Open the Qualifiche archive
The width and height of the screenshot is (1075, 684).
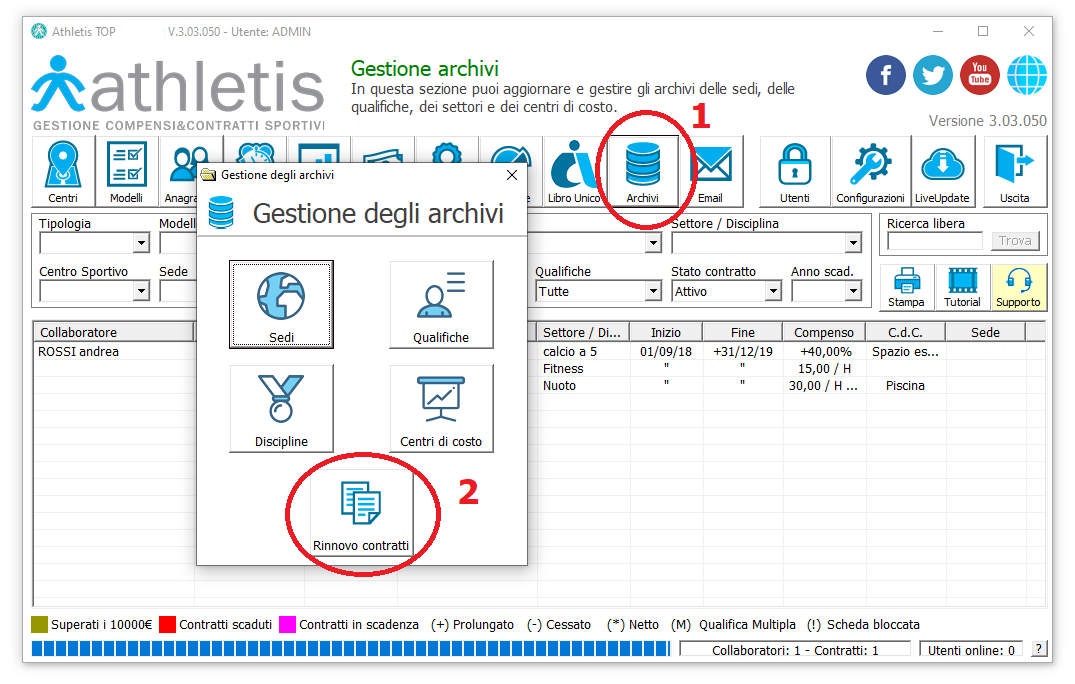[441, 304]
